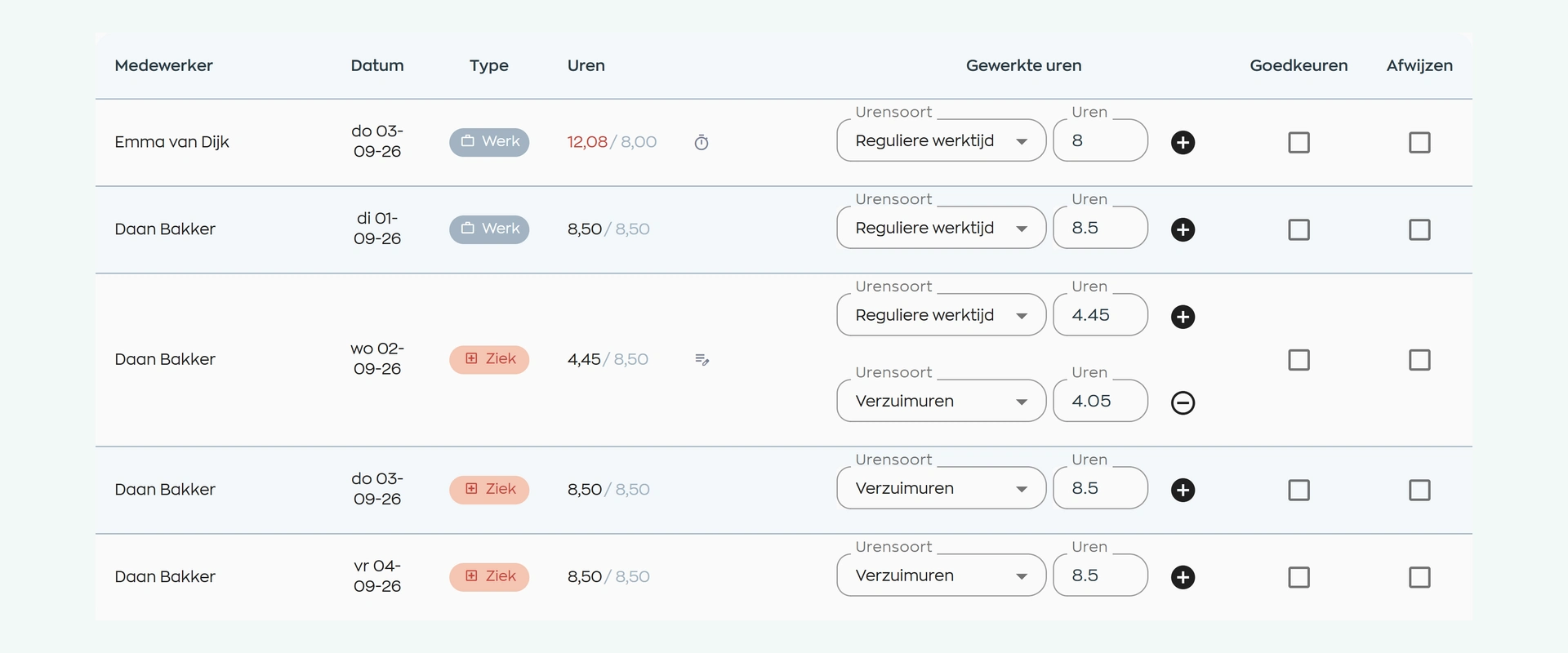1568x653 pixels.
Task: Remove the Verzuimuren 4.05 line with the minus icon
Action: pos(1183,402)
